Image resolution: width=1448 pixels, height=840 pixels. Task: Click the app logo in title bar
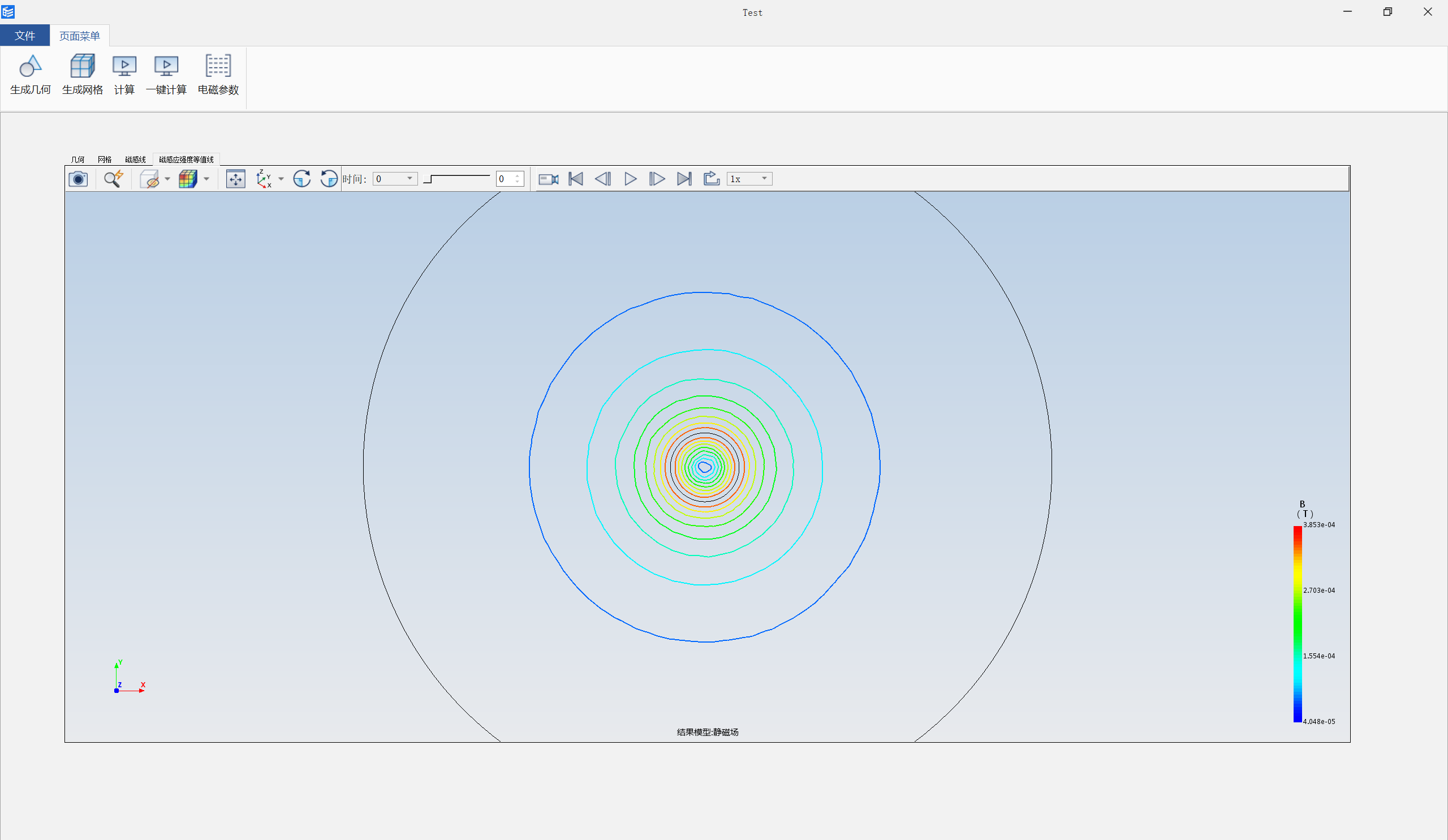coord(8,11)
